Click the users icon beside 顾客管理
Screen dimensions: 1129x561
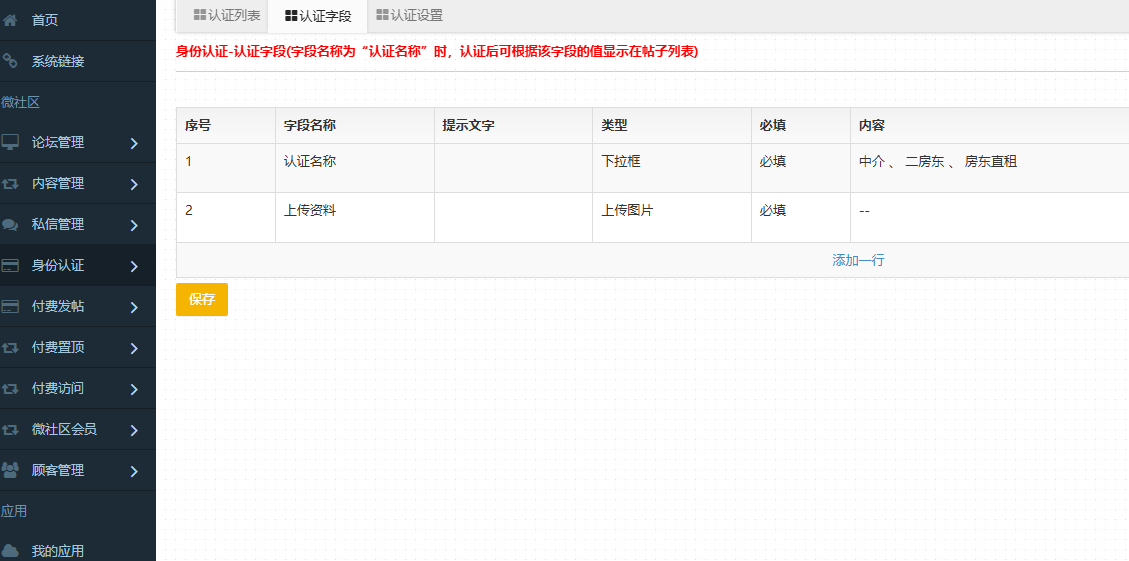(x=10, y=470)
